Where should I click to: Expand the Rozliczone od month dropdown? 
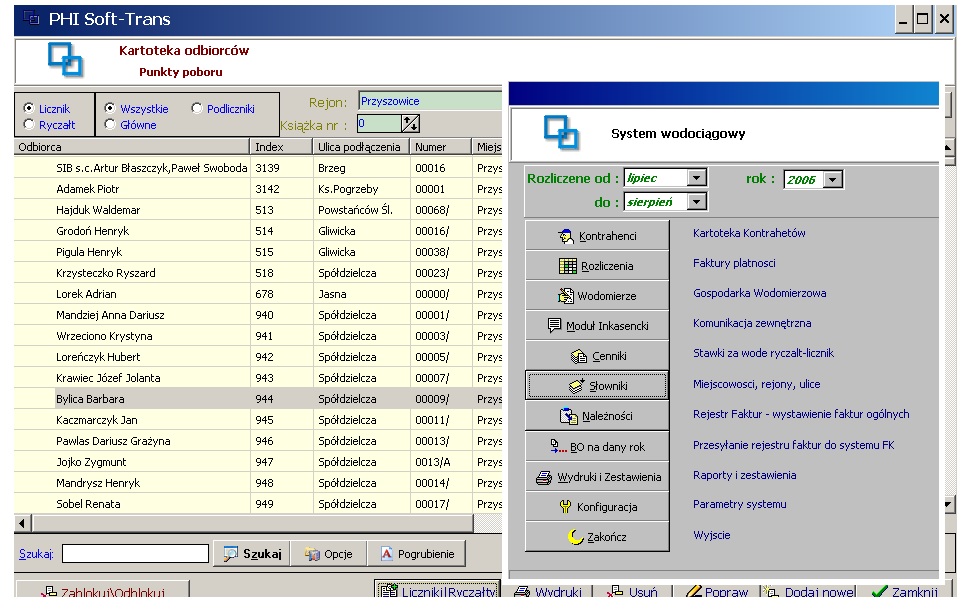click(697, 179)
